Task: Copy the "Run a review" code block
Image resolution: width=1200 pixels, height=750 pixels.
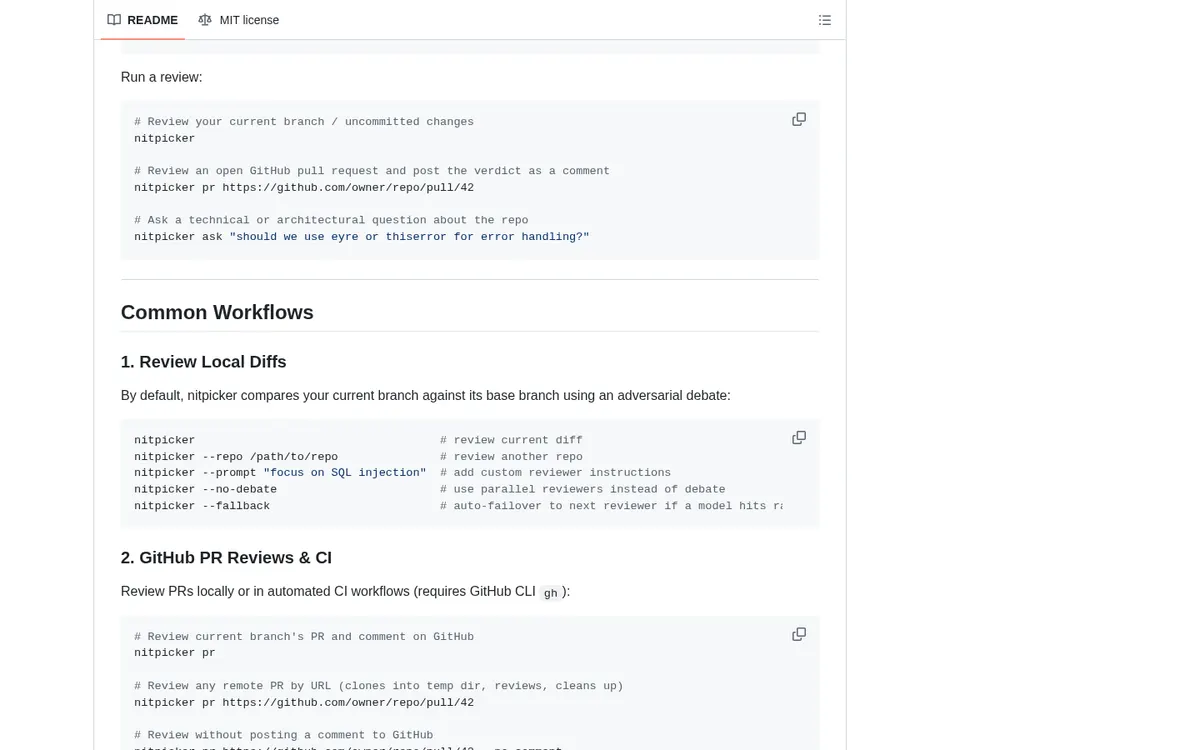Action: [x=799, y=119]
